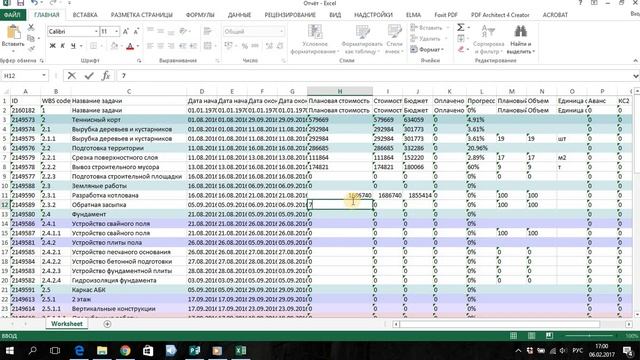
Task: Click the Save icon in the quick access toolbar
Action: click(20, 3)
